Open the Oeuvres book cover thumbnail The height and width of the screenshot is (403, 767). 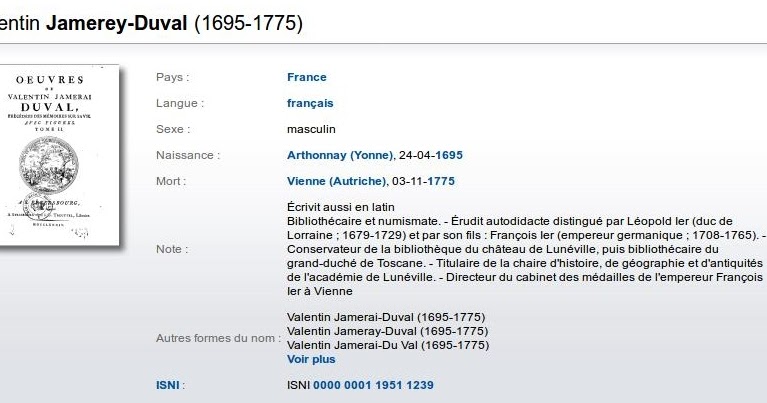pyautogui.click(x=59, y=155)
